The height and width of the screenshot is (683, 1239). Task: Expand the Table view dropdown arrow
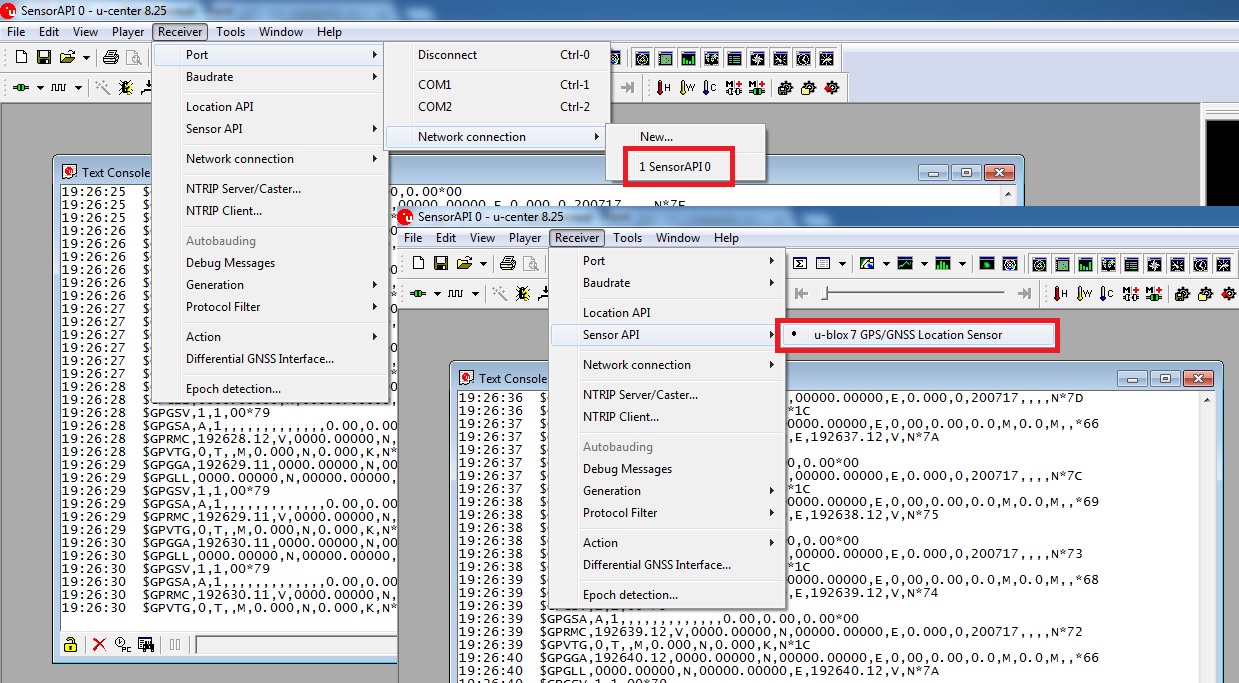(x=843, y=264)
